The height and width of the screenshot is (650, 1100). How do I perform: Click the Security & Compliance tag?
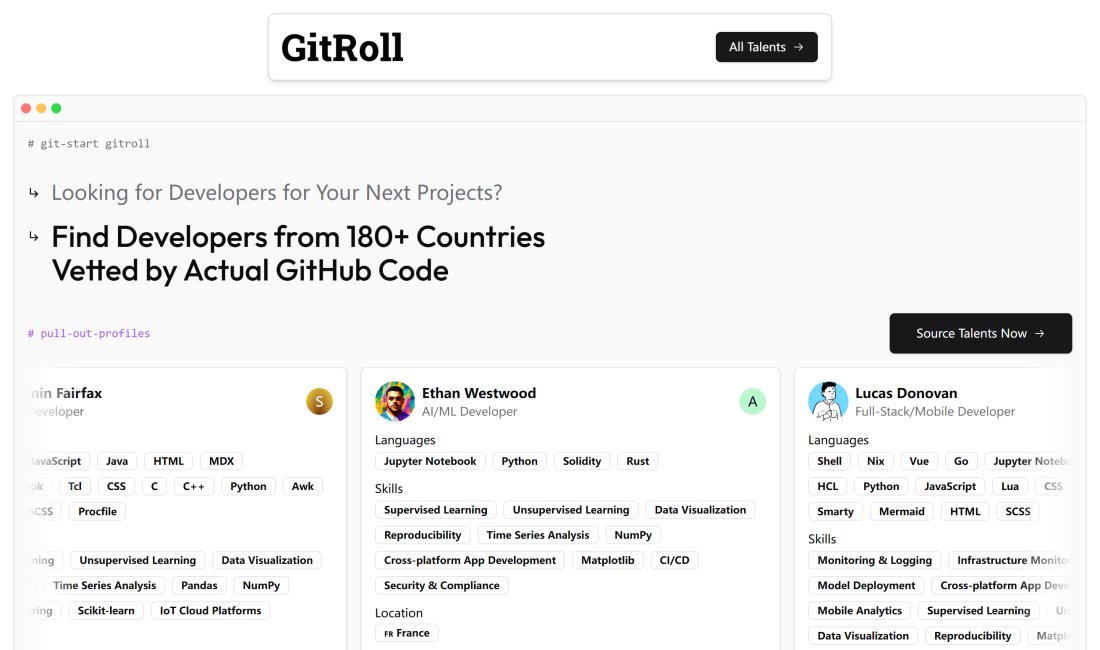point(442,585)
